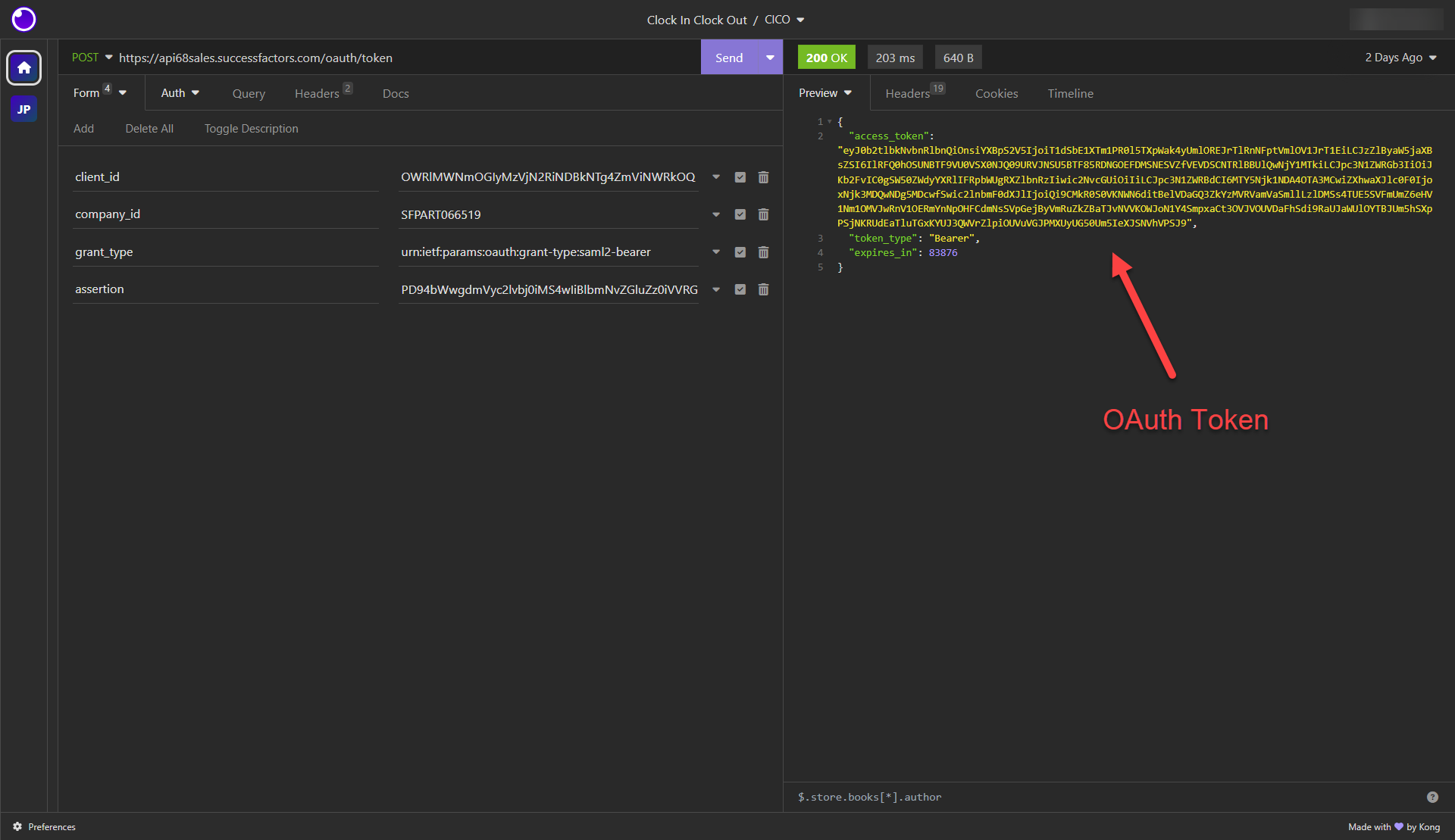Click the Made with by Kong link
The width and height of the screenshot is (1455, 840).
[1394, 826]
